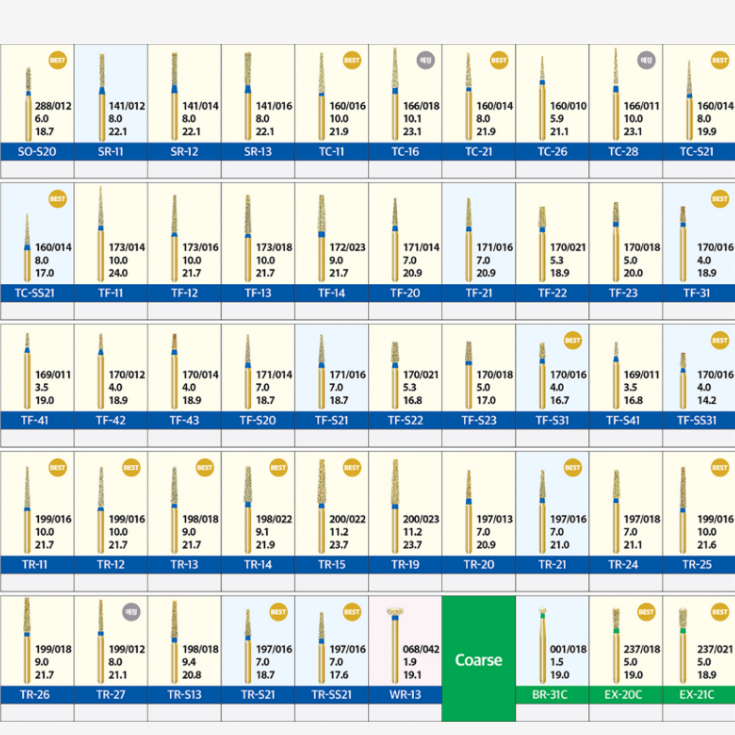This screenshot has height=735, width=735.
Task: Click the 200/023 spec in TR-19 cell
Action: 421,519
